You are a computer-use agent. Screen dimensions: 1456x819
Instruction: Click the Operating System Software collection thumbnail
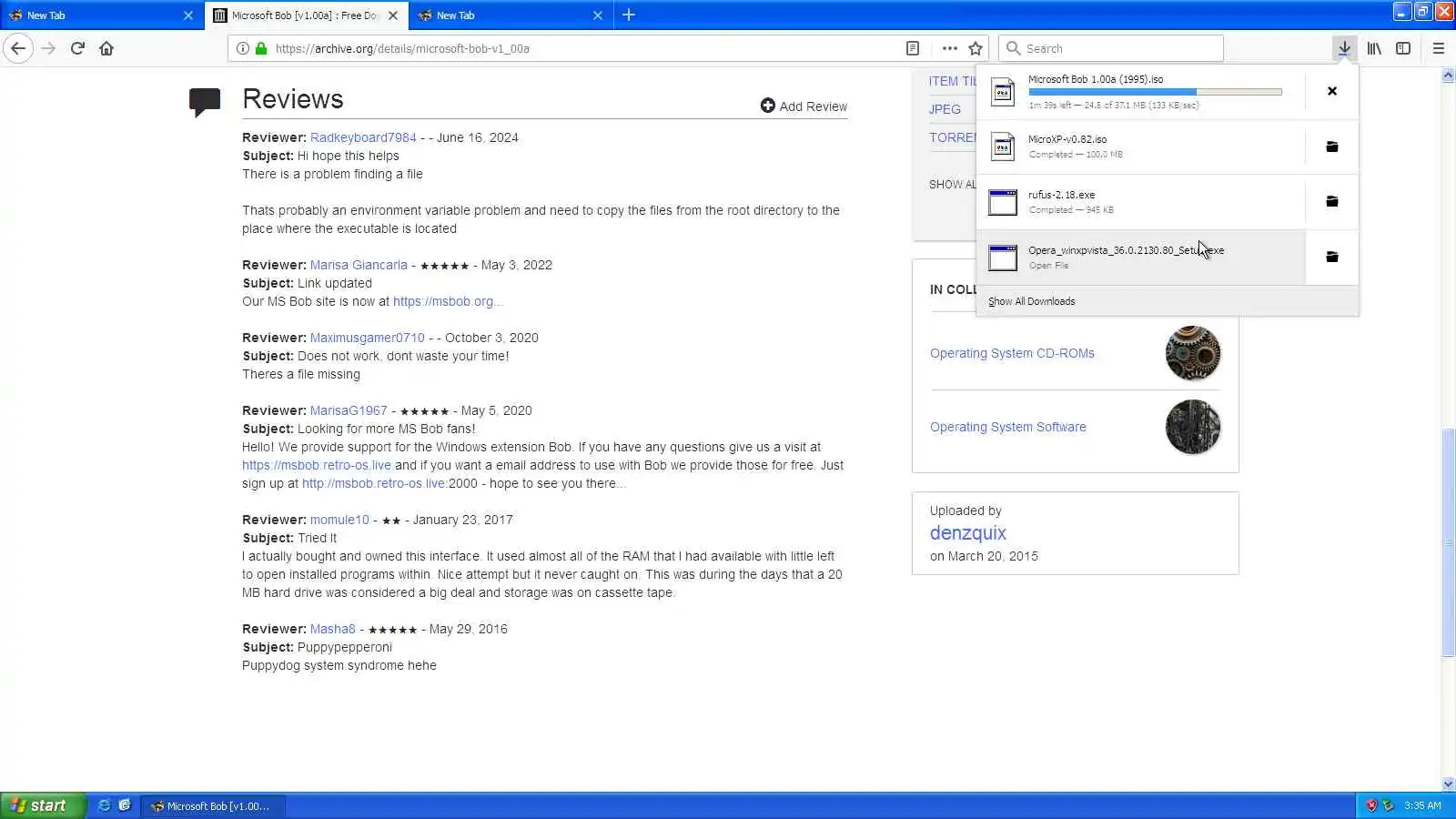click(1193, 427)
